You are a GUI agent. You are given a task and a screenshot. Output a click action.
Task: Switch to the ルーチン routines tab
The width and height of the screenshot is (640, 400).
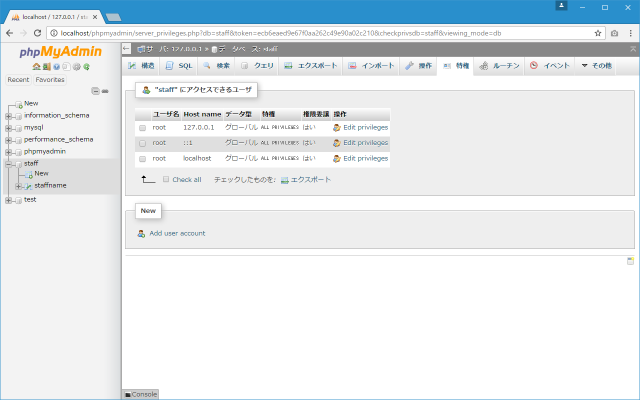pos(499,66)
